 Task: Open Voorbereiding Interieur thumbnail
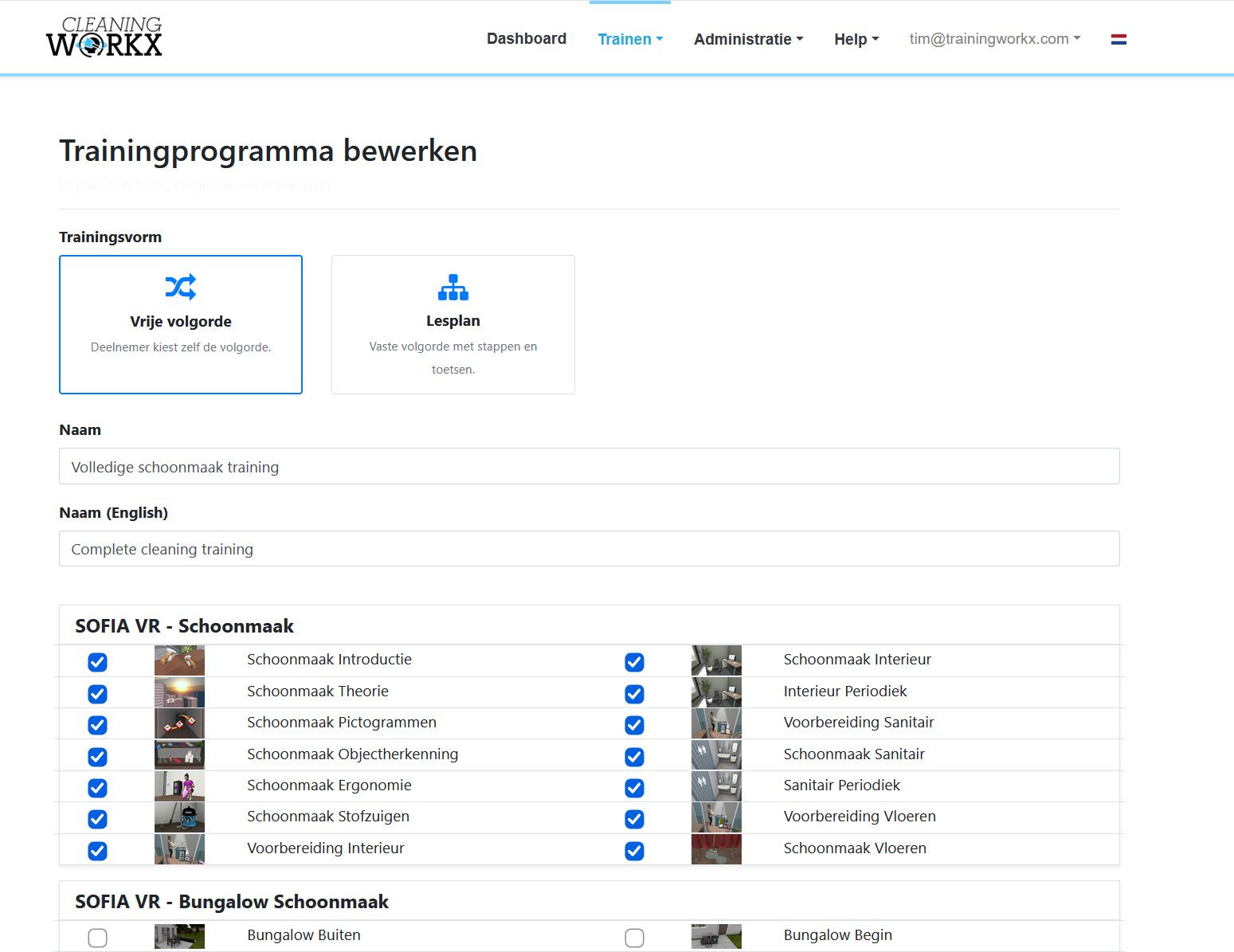179,848
